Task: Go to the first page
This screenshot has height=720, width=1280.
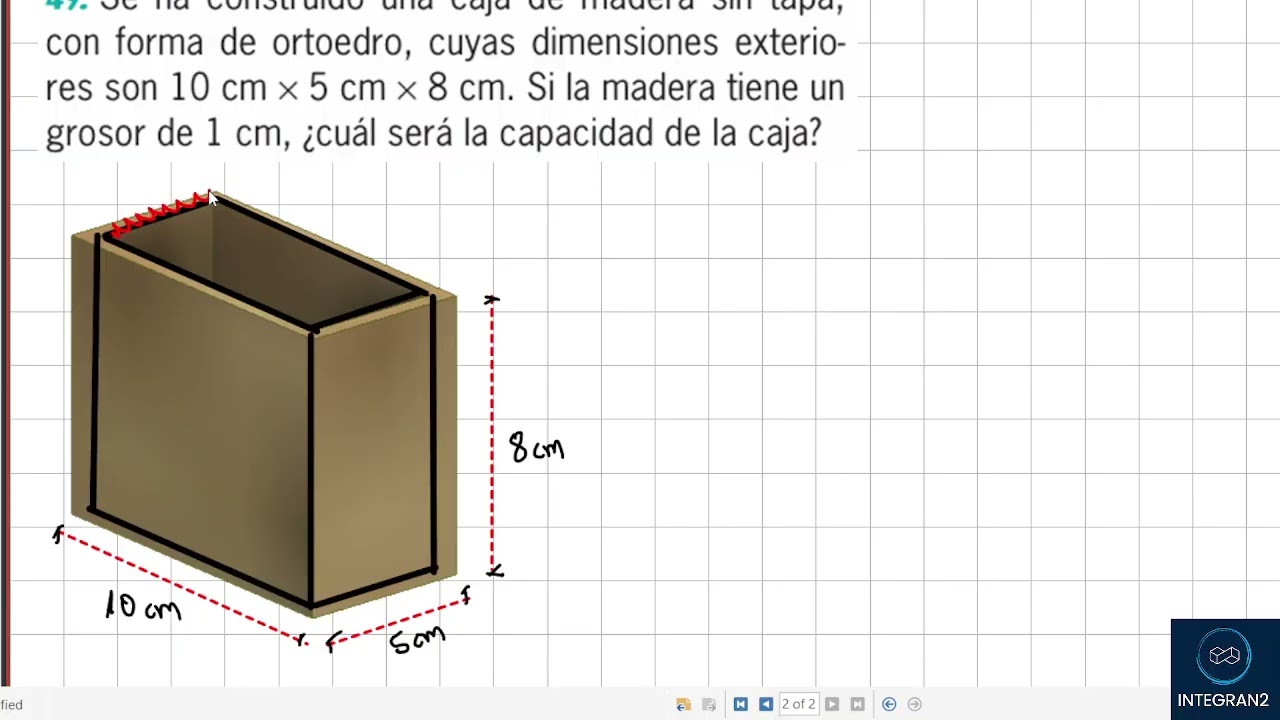Action: pos(740,704)
